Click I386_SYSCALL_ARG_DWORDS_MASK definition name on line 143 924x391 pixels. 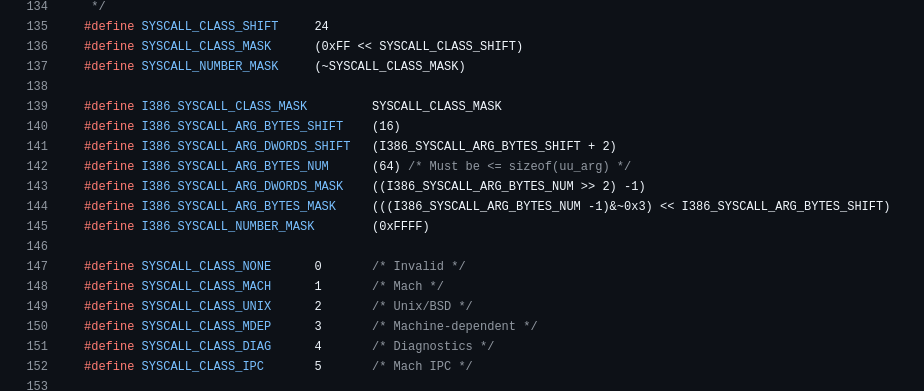click(242, 187)
